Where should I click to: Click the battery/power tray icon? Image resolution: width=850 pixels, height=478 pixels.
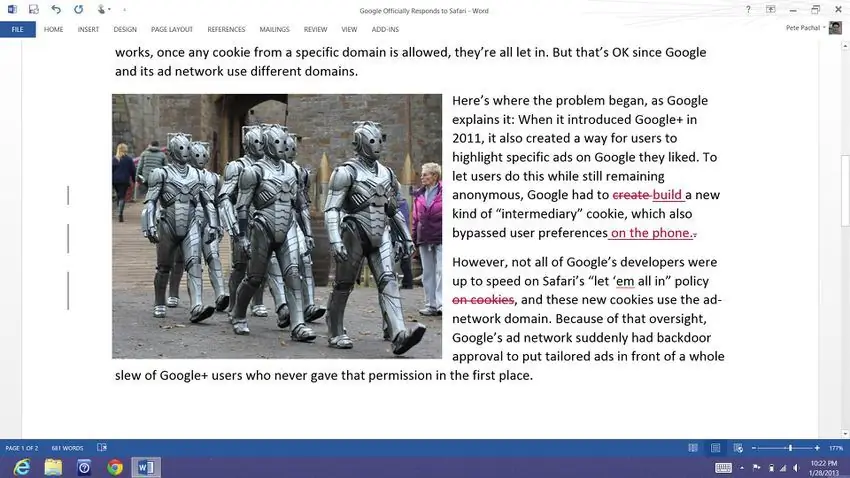[x=771, y=468]
